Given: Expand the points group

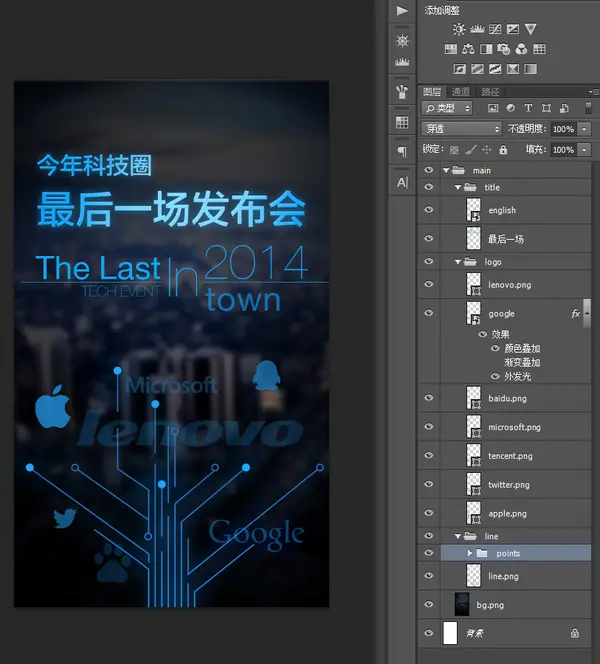Looking at the screenshot, I should [x=470, y=553].
